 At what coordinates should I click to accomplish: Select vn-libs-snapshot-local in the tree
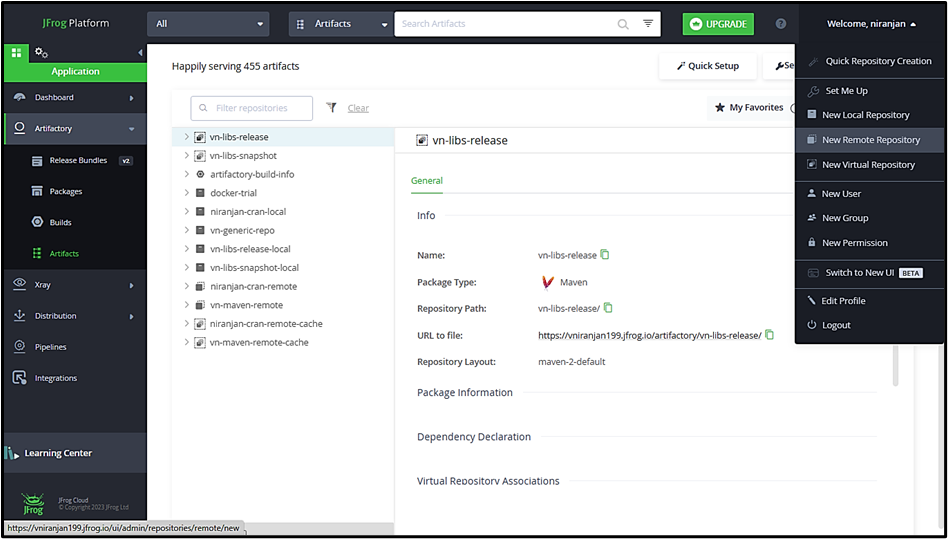[x=255, y=268]
